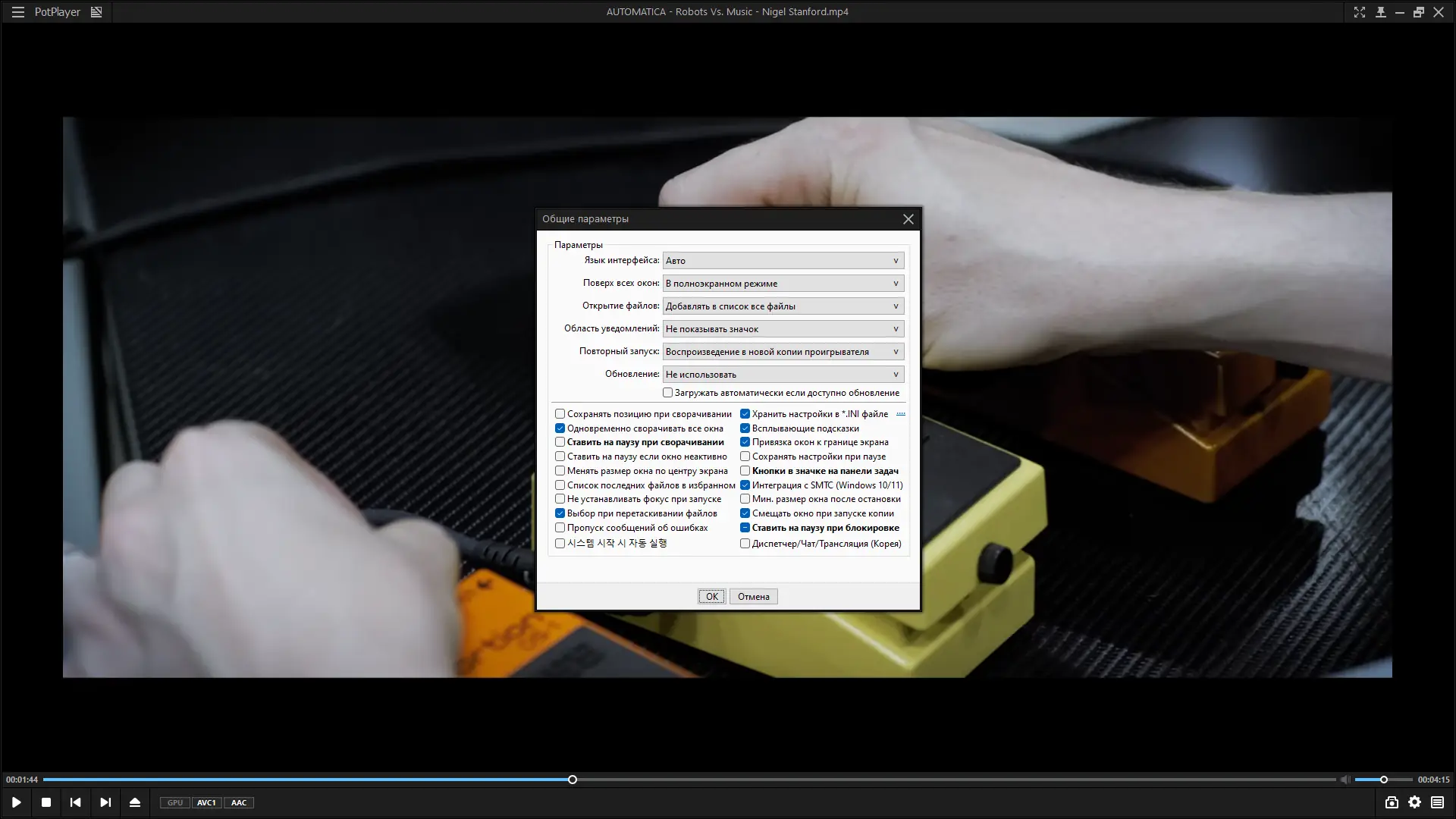Open the PotPlayer hamburger main menu

point(18,12)
